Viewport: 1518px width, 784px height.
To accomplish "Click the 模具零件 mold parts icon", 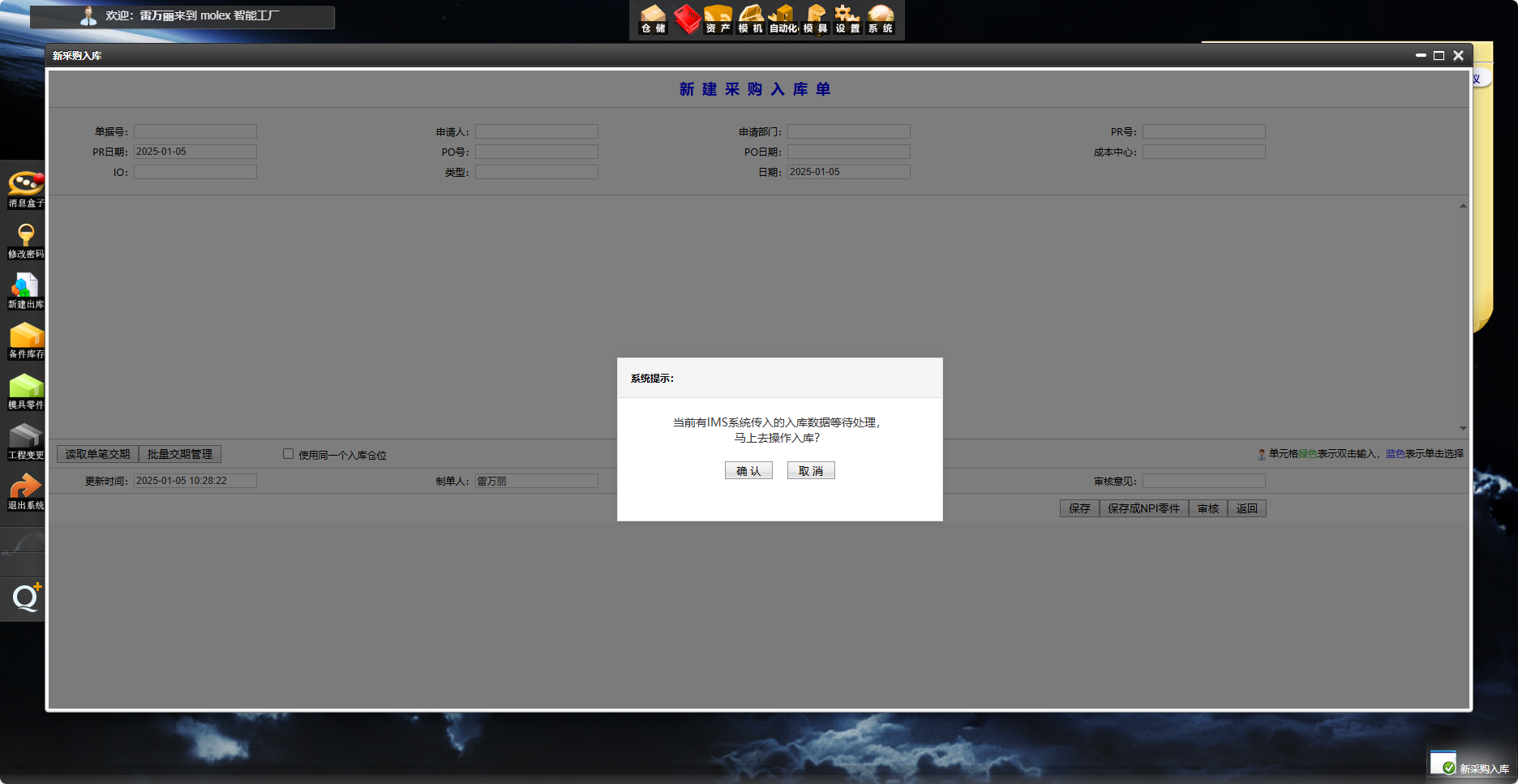I will [x=26, y=392].
